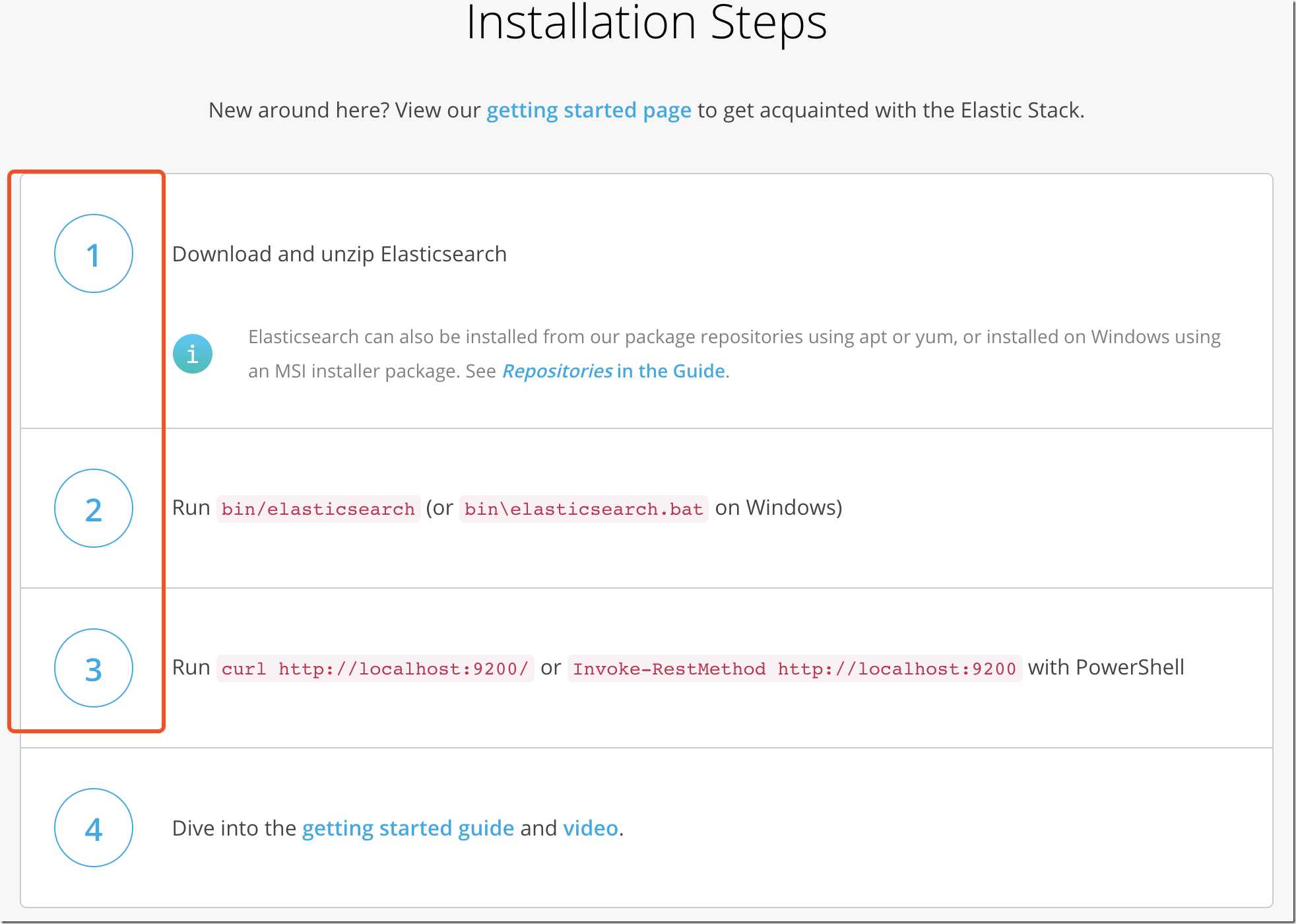Click the bin\elasticsearch.bat code snippet
The image size is (1296, 924).
click(x=583, y=509)
